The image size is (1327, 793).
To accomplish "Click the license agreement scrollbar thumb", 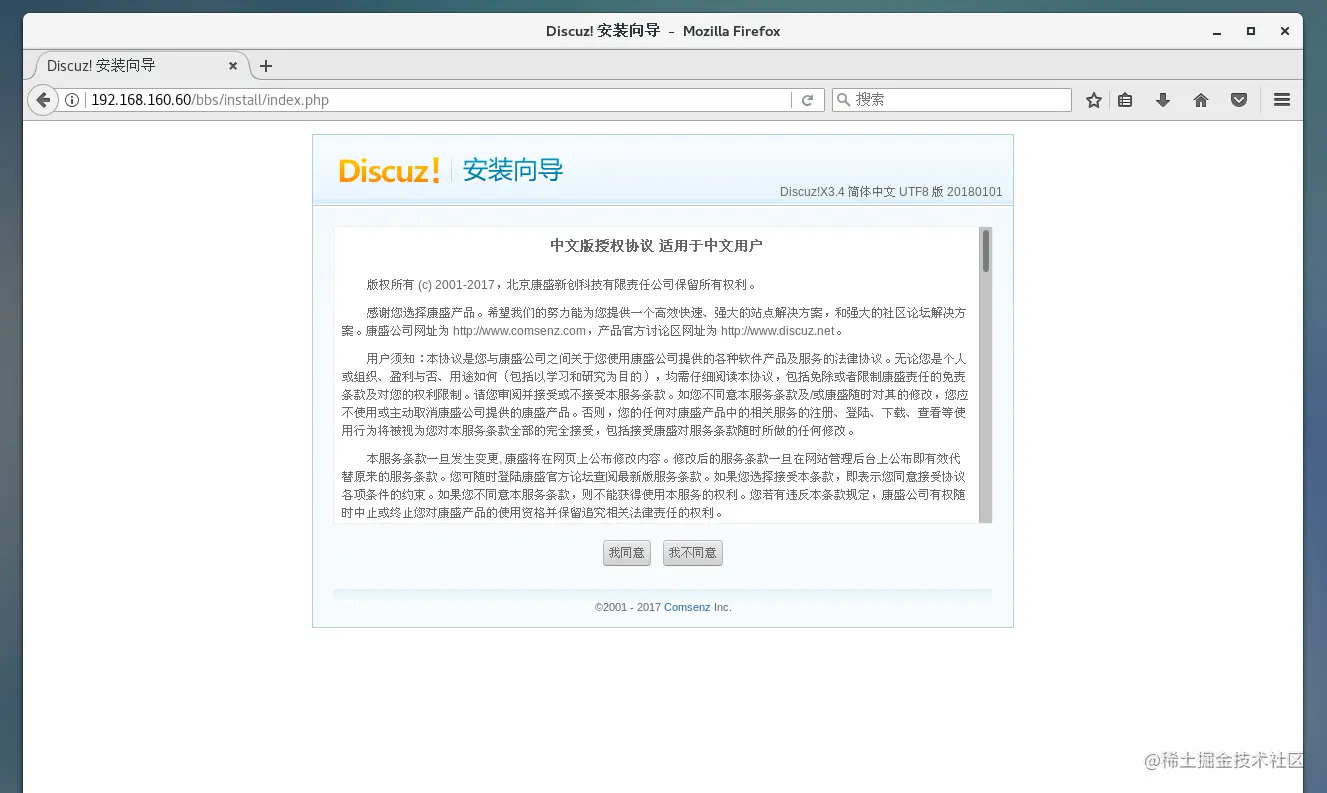I will point(986,251).
